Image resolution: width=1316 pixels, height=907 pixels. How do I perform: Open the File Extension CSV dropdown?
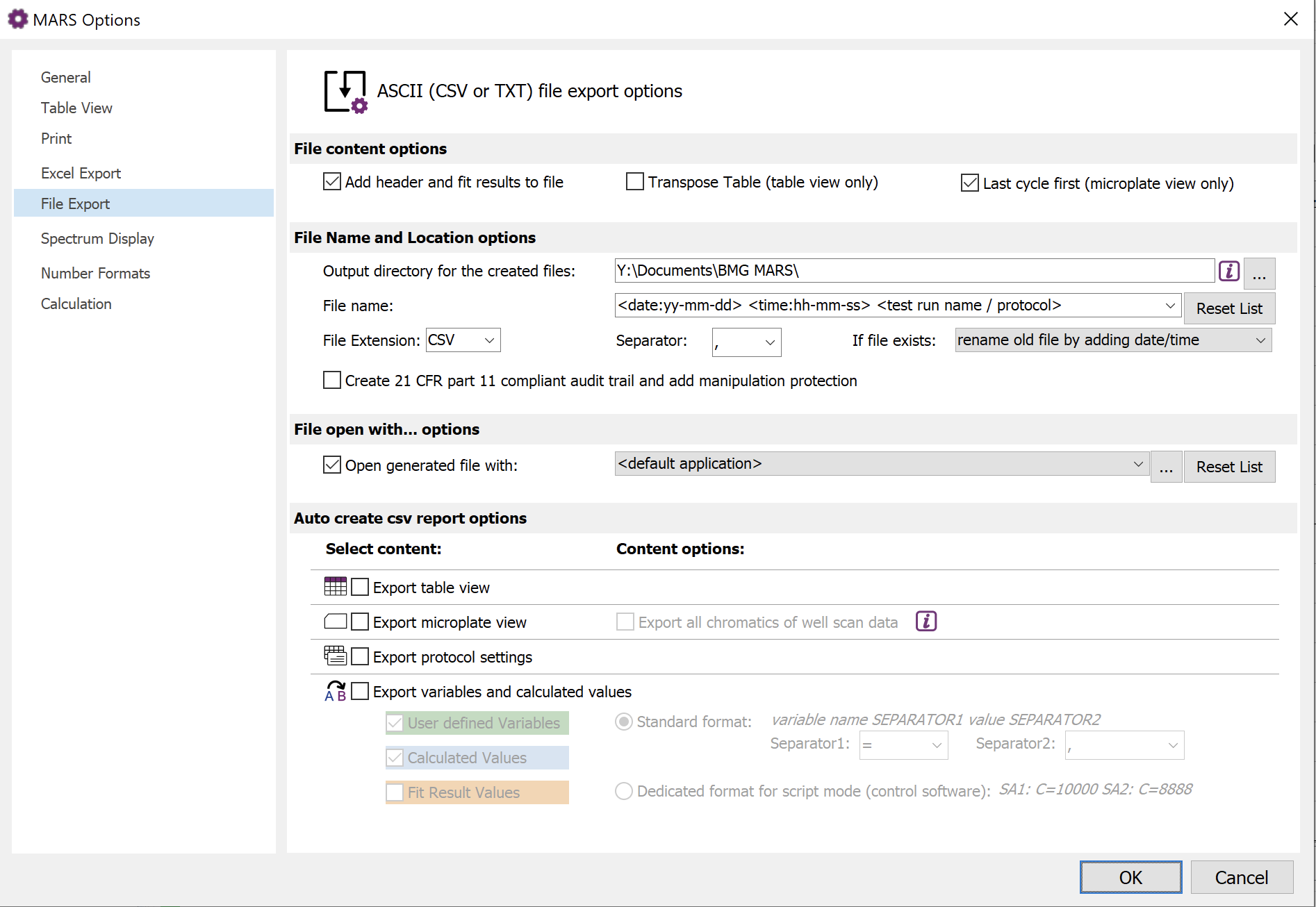click(463, 340)
